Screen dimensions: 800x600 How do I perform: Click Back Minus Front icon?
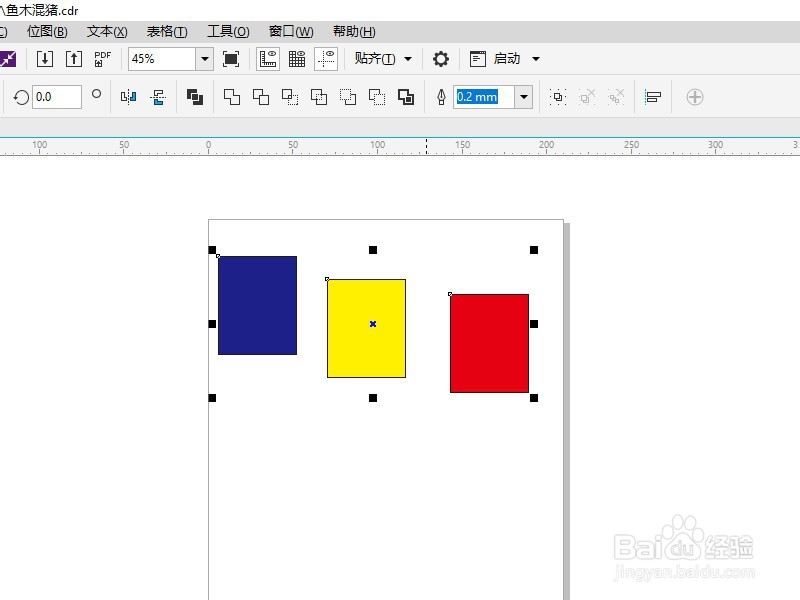coord(377,97)
